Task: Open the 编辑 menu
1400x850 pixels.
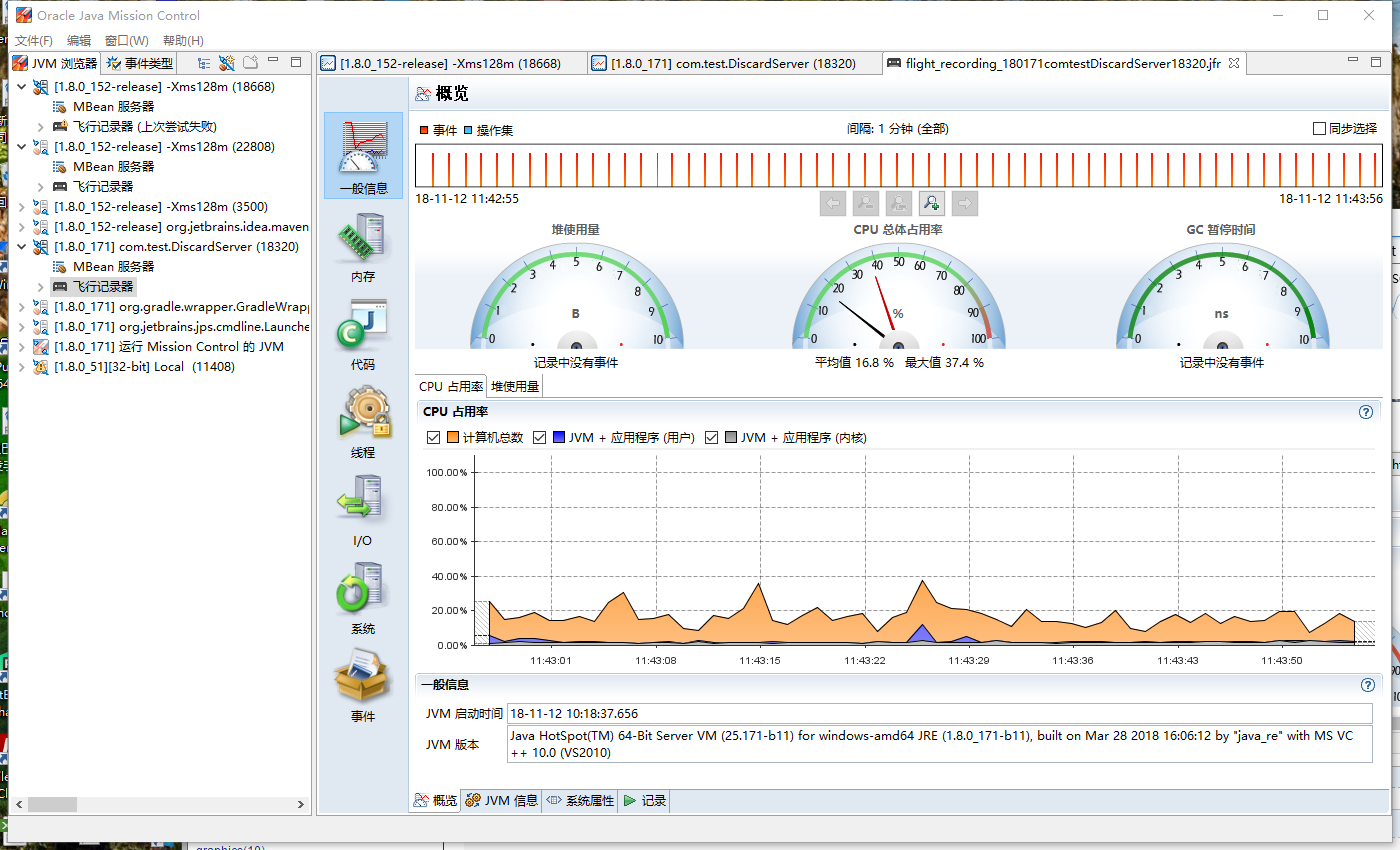Action: click(79, 41)
